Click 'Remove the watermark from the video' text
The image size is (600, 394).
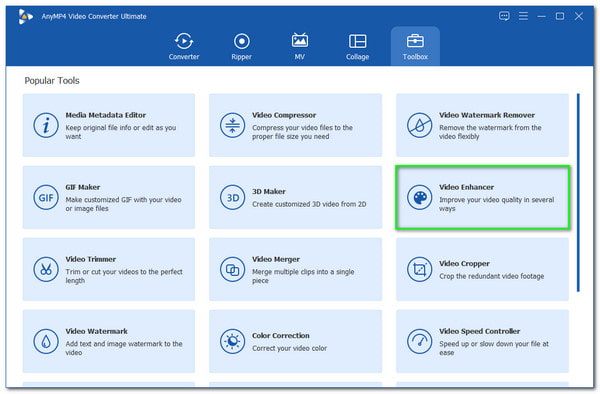[490, 132]
